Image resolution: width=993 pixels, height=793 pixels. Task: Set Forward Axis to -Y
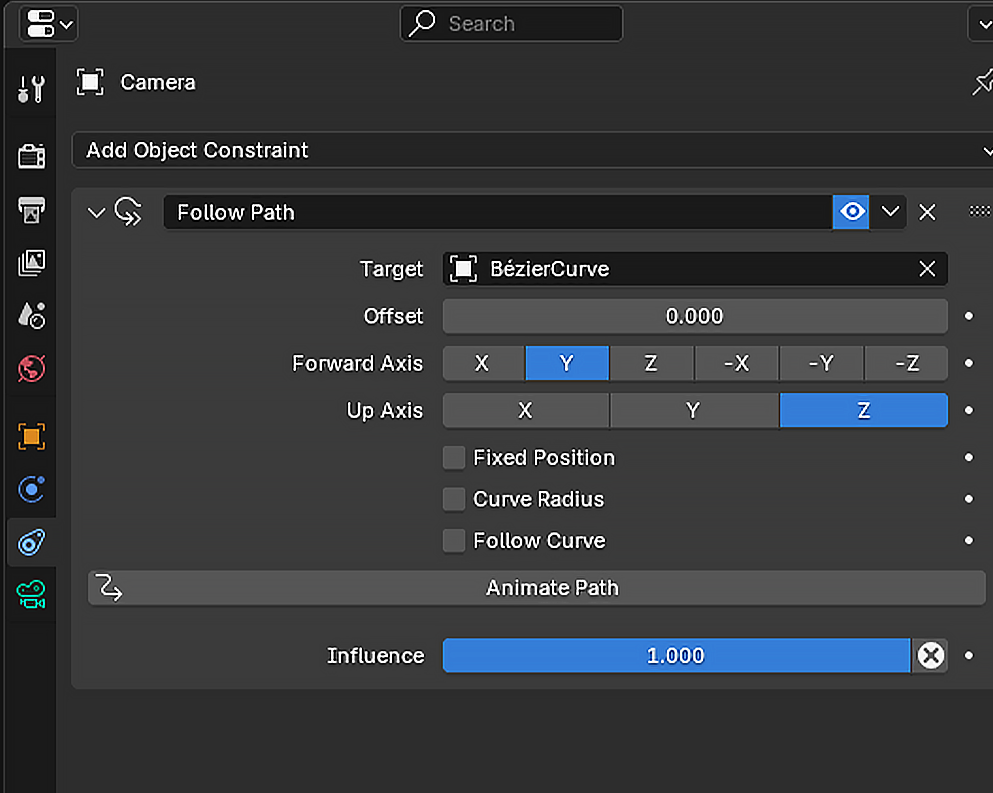point(821,364)
